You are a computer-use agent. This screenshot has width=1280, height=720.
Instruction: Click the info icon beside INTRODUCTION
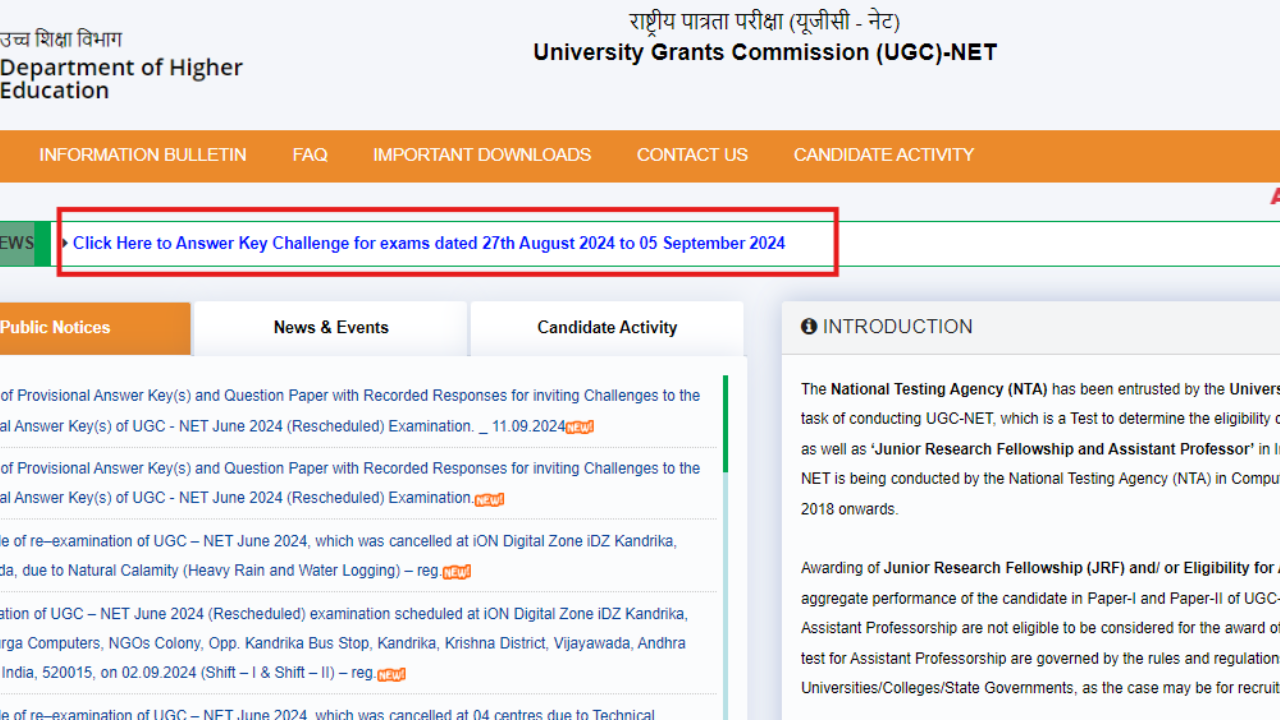(809, 327)
